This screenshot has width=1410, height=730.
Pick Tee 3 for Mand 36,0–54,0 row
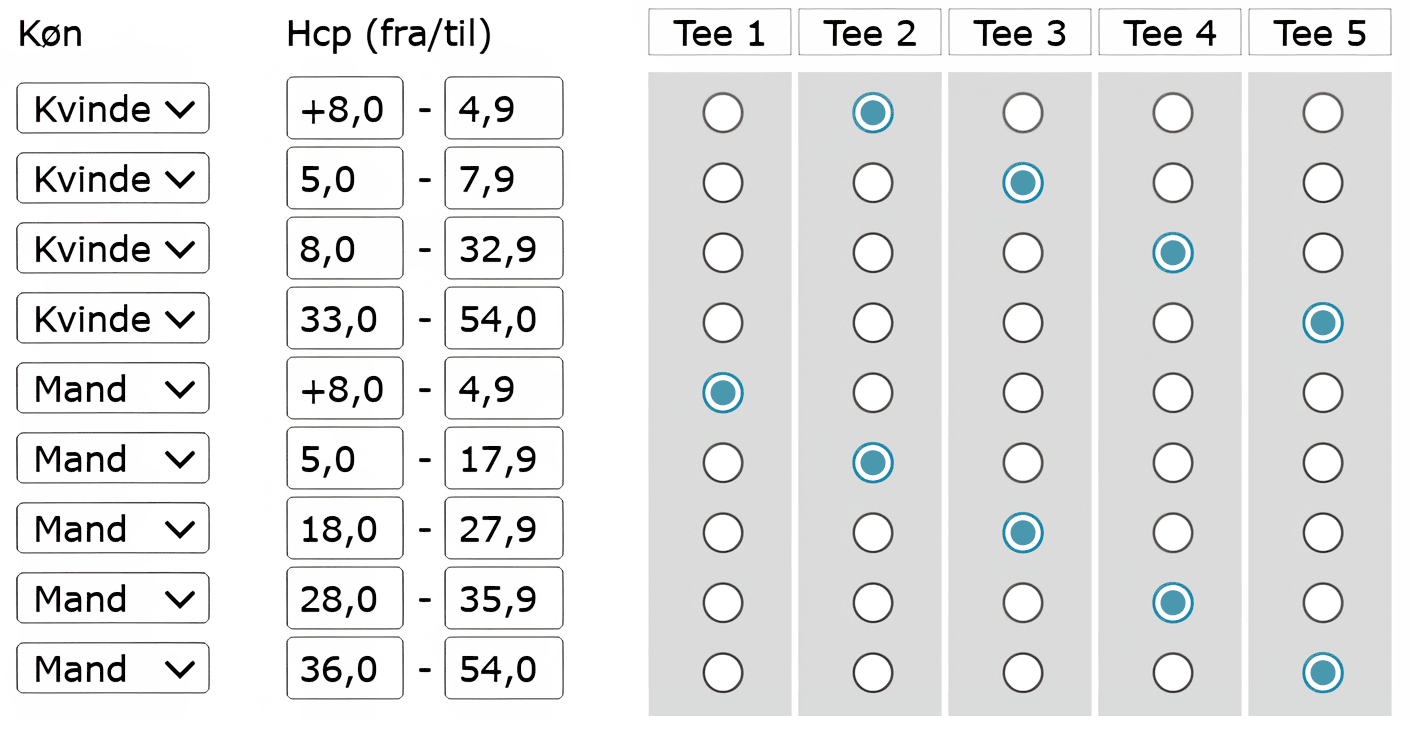tap(1022, 673)
